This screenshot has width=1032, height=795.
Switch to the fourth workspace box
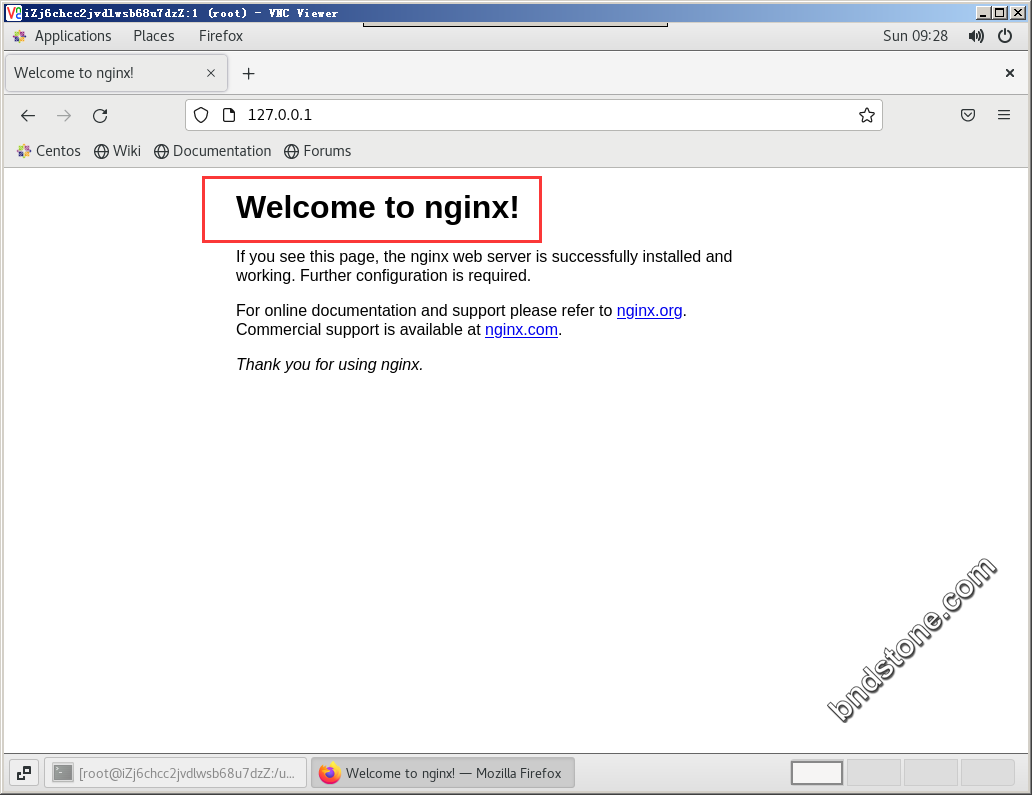click(x=987, y=773)
